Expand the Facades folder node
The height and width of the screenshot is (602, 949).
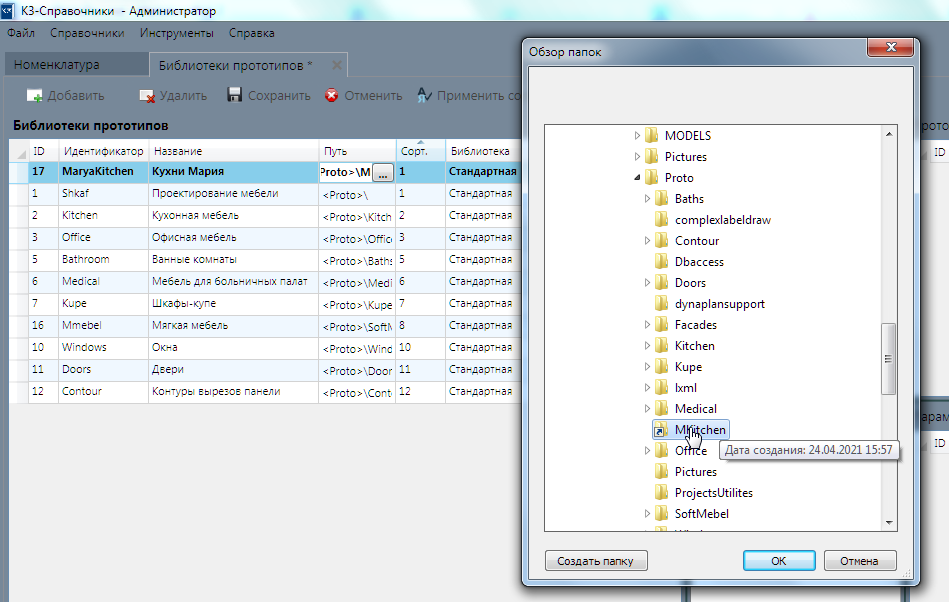pyautogui.click(x=648, y=325)
